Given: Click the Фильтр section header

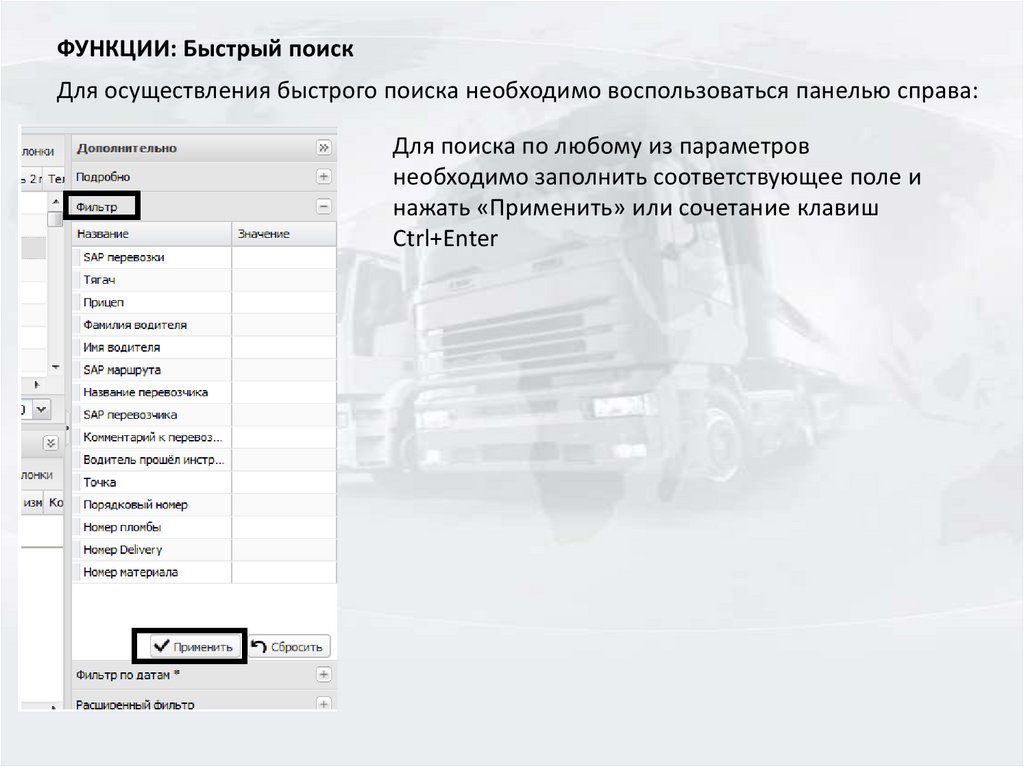Looking at the screenshot, I should [102, 207].
